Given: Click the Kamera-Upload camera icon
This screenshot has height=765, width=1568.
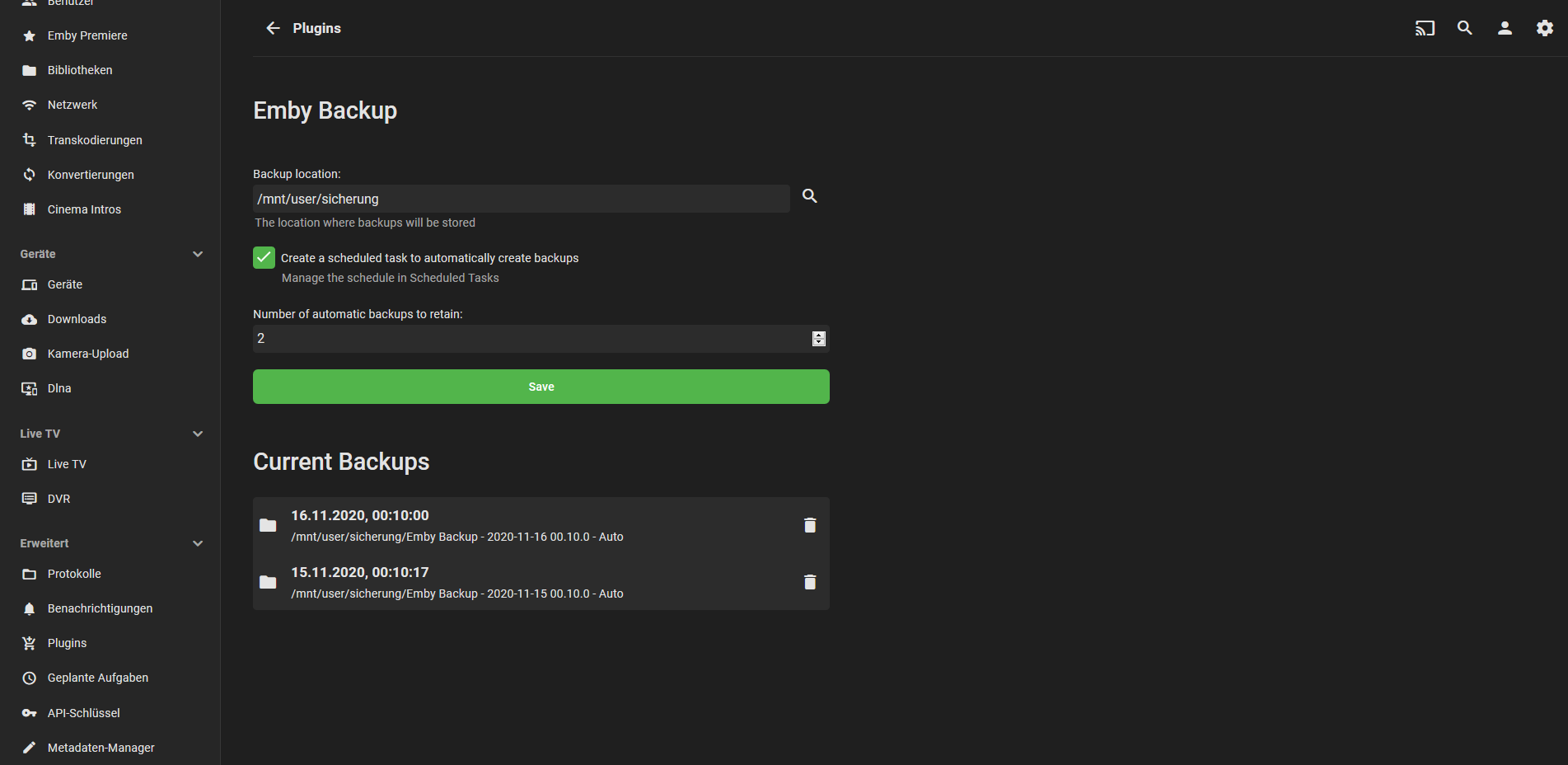Looking at the screenshot, I should pos(30,354).
